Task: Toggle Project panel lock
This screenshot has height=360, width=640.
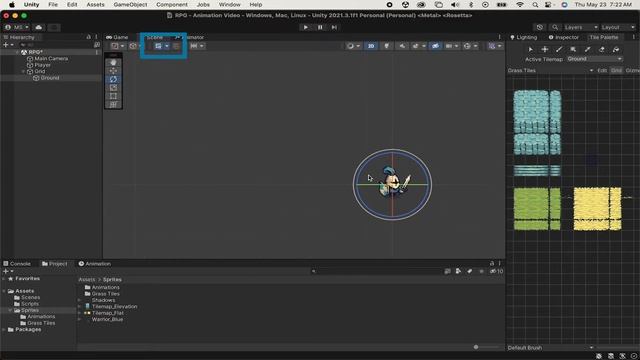Action: (492, 264)
